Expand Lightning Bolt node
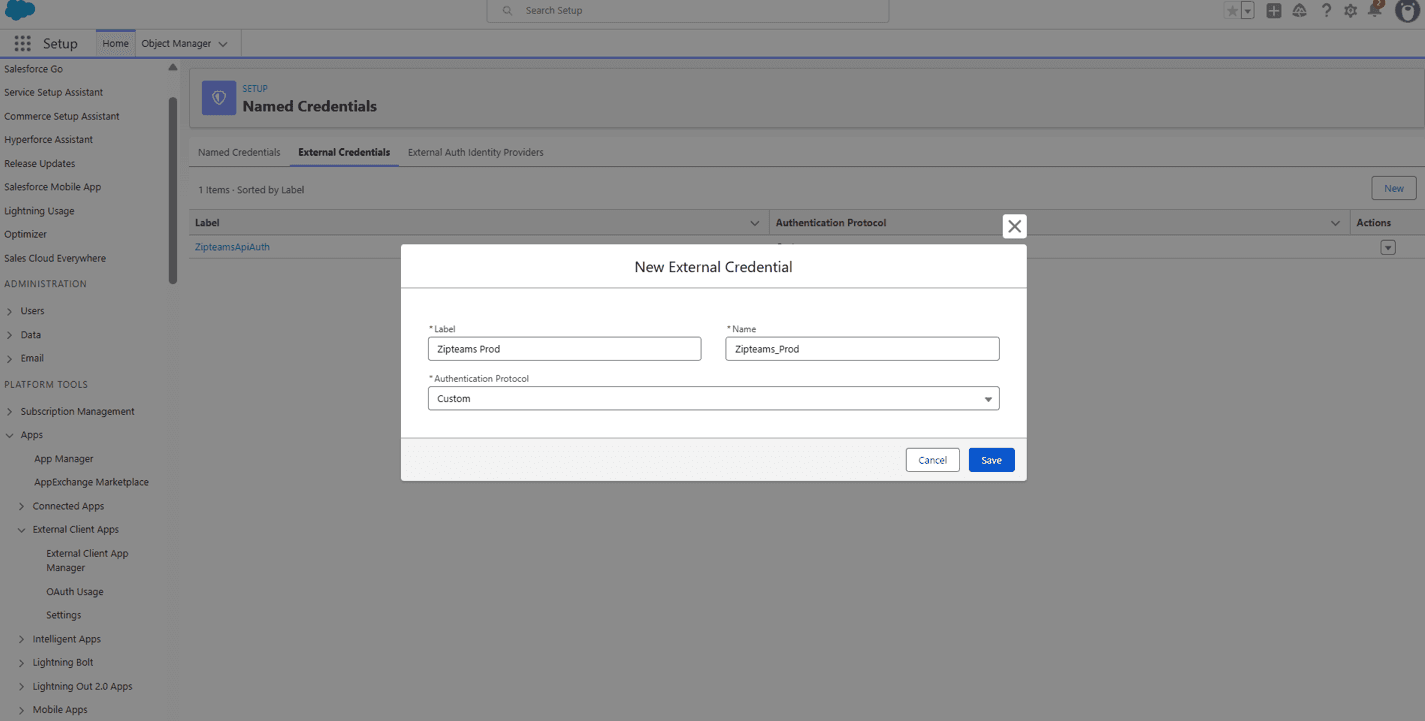This screenshot has width=1425, height=721. [x=22, y=662]
